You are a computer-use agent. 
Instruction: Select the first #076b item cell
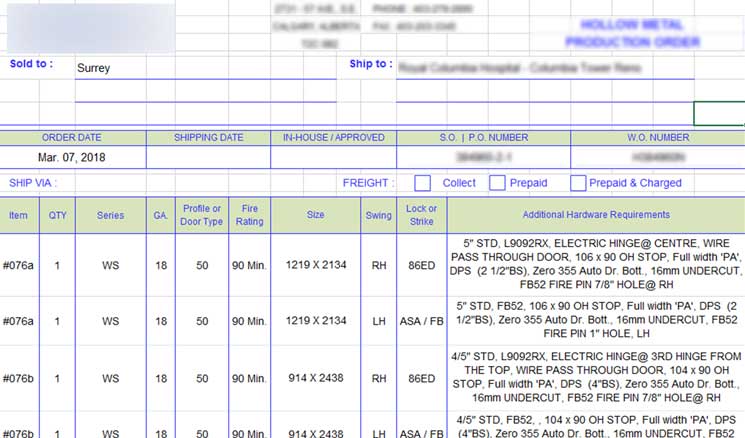pos(19,379)
